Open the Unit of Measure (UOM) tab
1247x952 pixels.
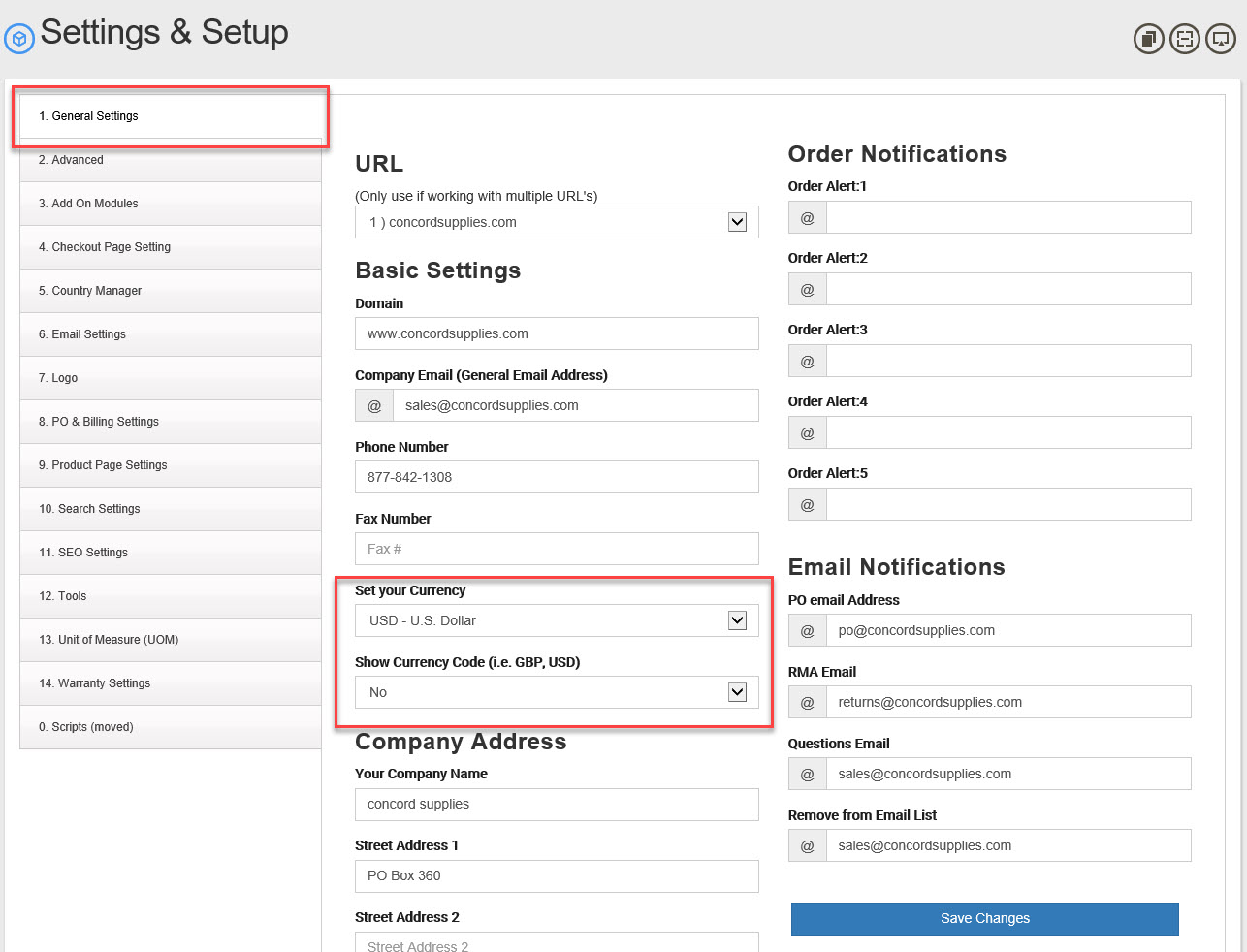pos(170,640)
